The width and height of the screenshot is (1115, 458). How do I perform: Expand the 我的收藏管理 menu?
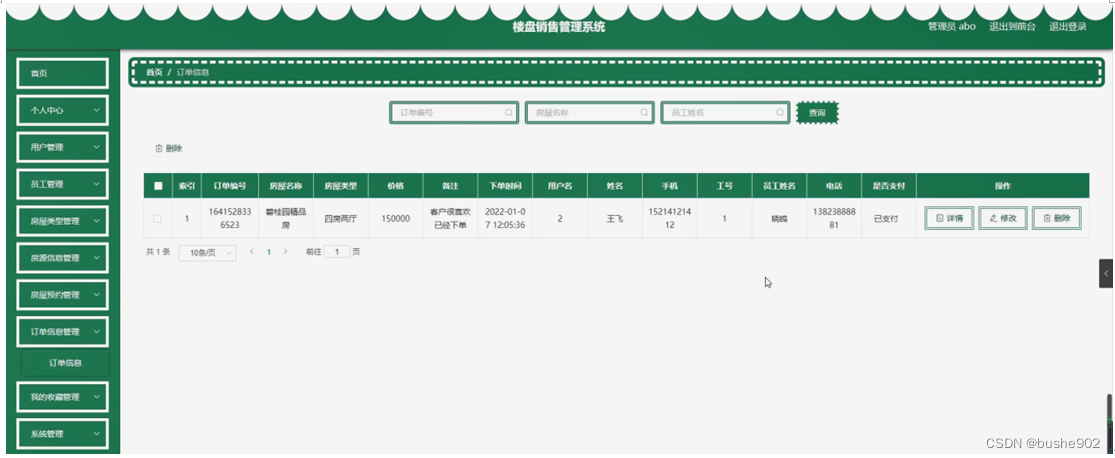[x=63, y=398]
